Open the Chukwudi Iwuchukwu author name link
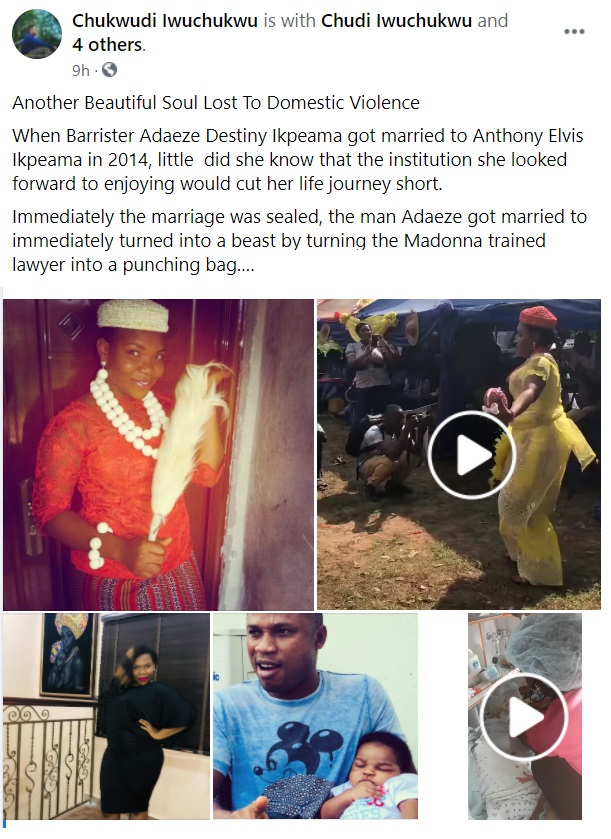 165,20
